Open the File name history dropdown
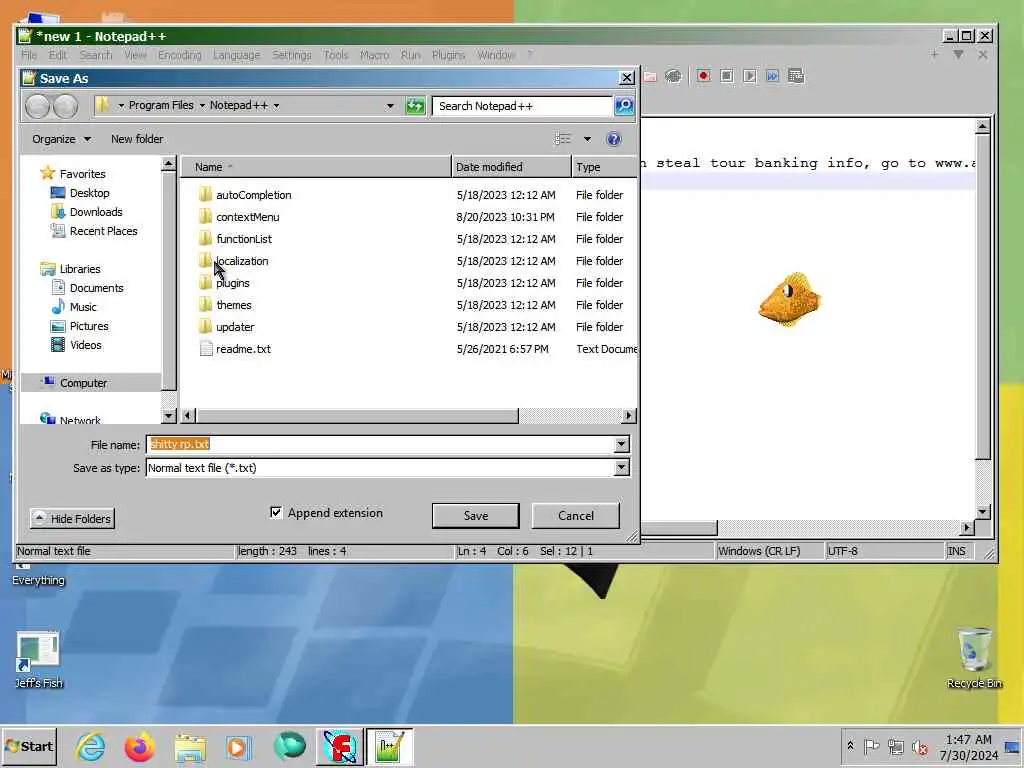This screenshot has width=1024, height=768. 621,445
